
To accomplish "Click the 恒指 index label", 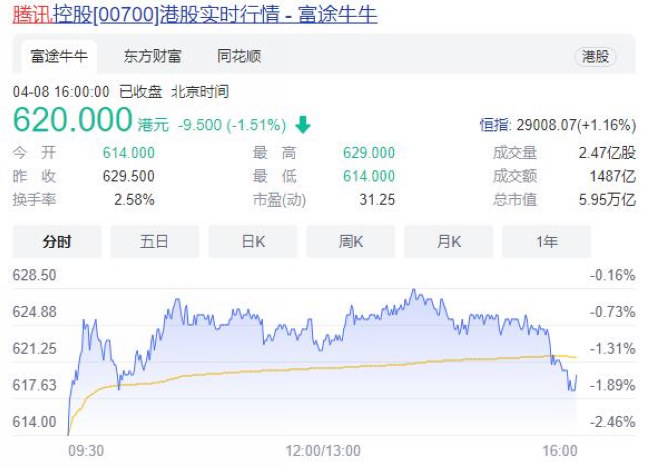I will tap(494, 125).
